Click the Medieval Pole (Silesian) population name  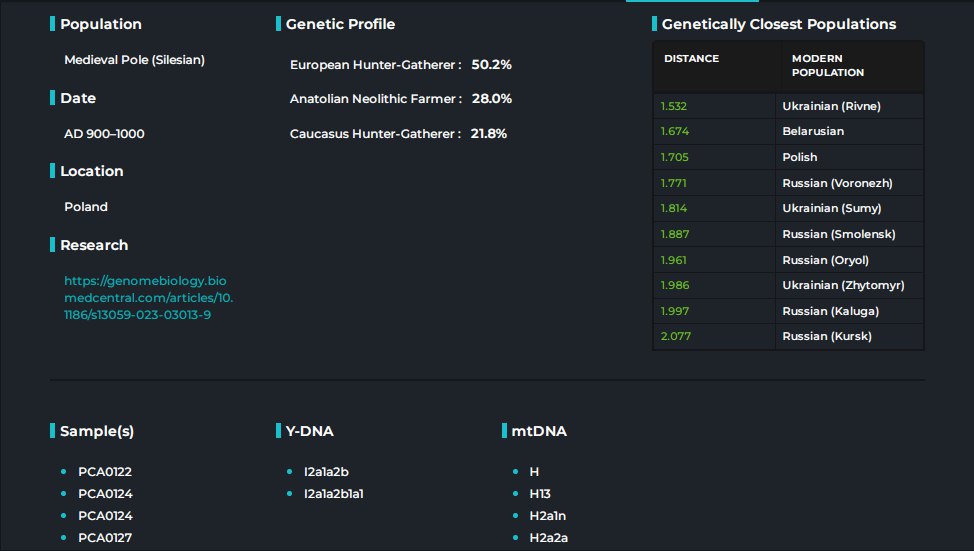pos(134,60)
